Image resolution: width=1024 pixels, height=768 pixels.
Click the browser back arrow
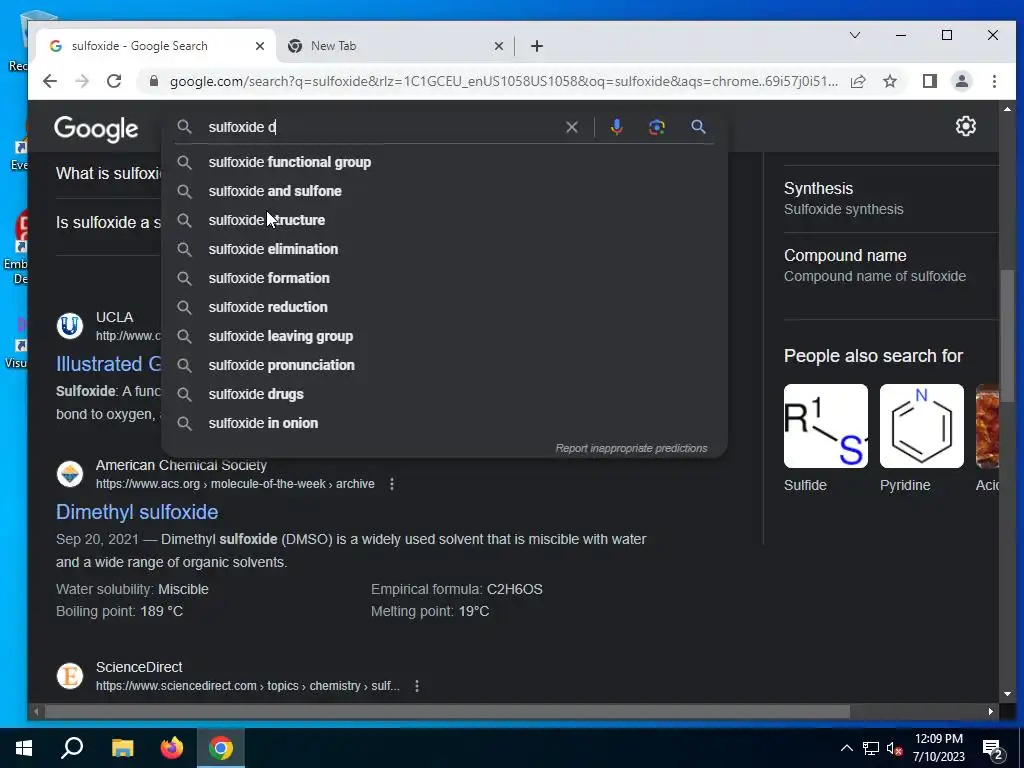pyautogui.click(x=50, y=81)
